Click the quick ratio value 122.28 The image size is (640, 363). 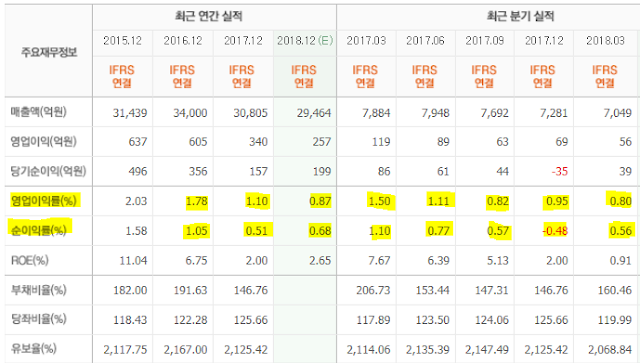pos(191,320)
